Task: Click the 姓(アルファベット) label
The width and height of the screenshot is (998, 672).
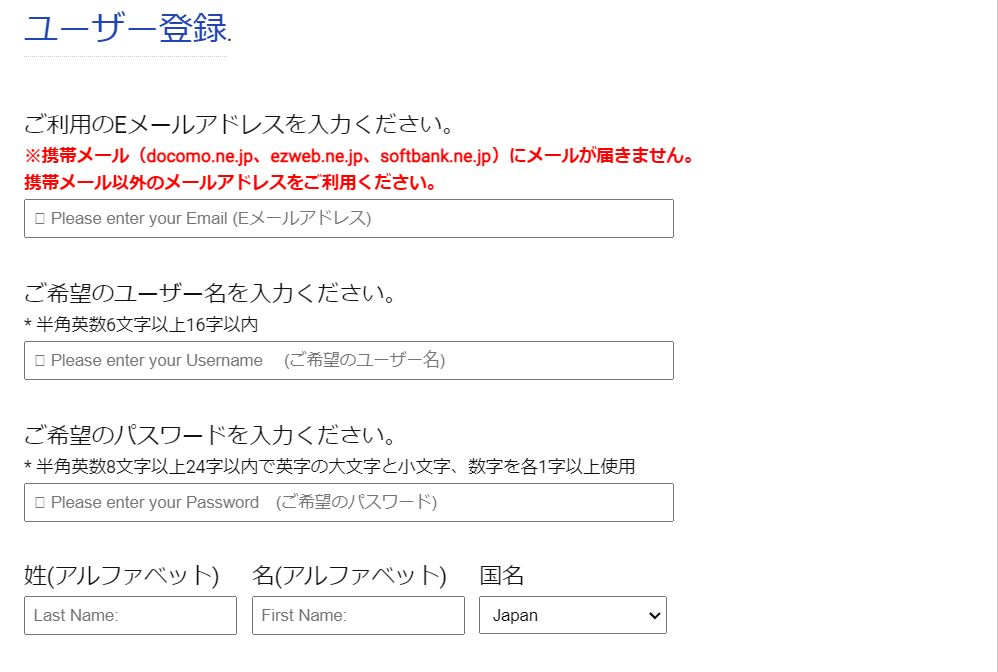Action: 121,575
